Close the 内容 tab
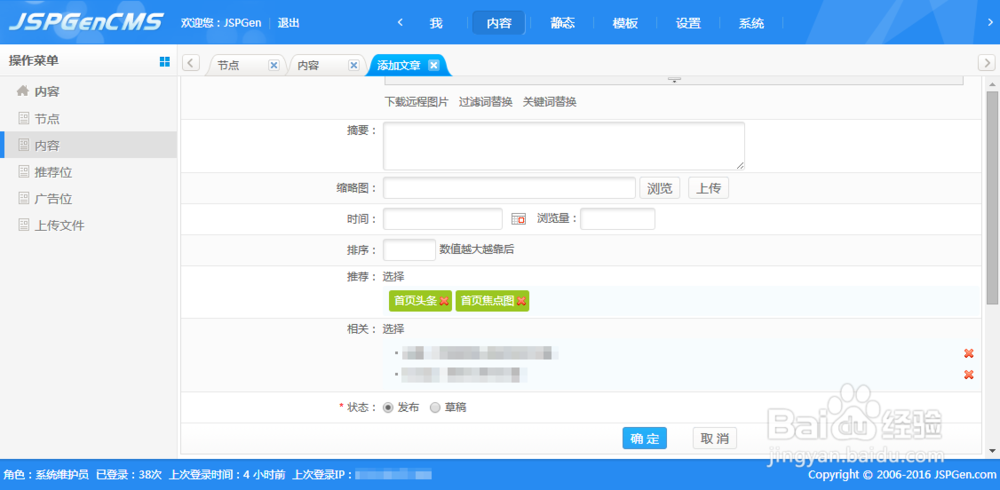 353,65
